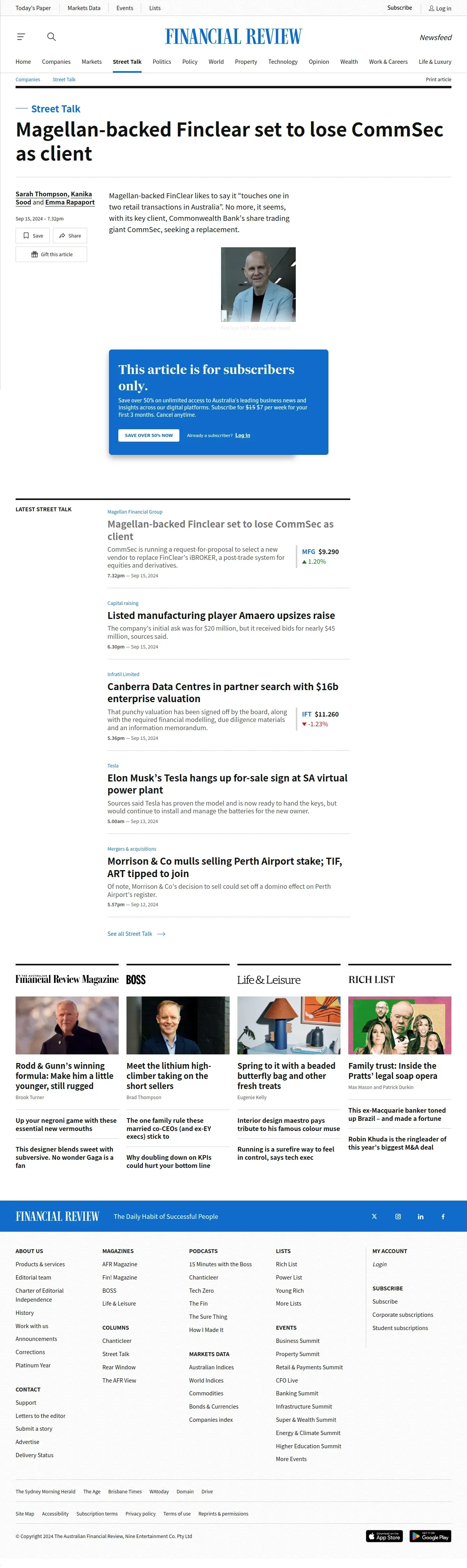Image resolution: width=467 pixels, height=1568 pixels.
Task: Click the footer Financial Review logo
Action: coord(57,1216)
